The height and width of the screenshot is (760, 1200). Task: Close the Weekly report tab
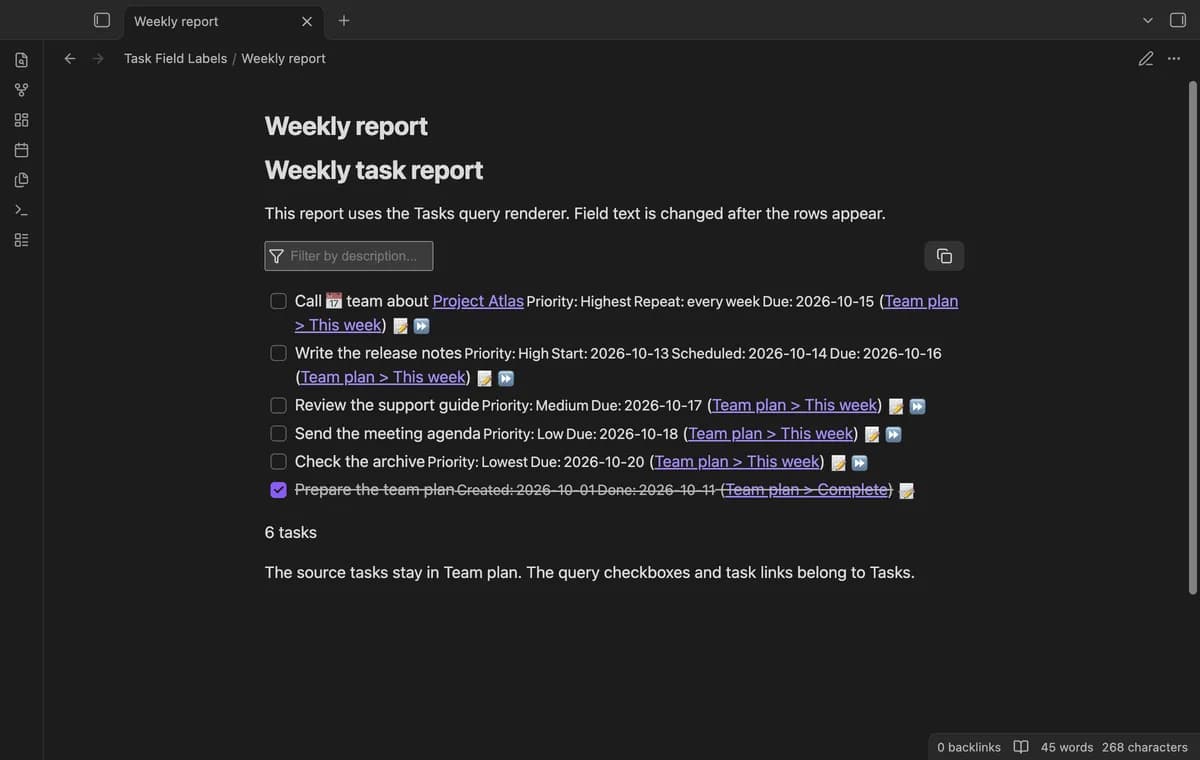coord(307,21)
